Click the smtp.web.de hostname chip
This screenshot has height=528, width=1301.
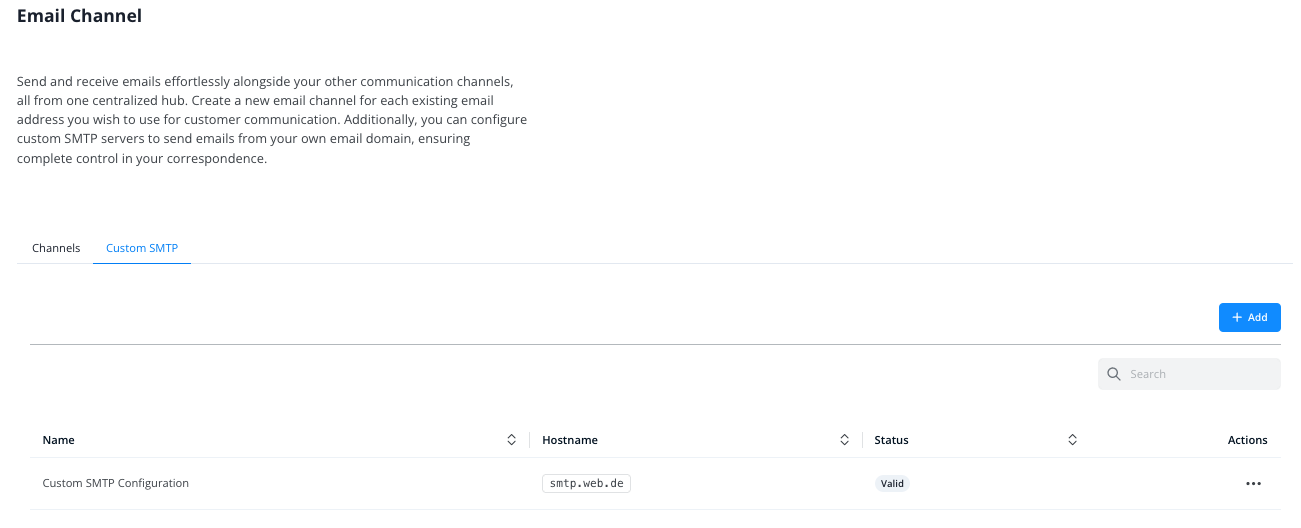(x=587, y=484)
